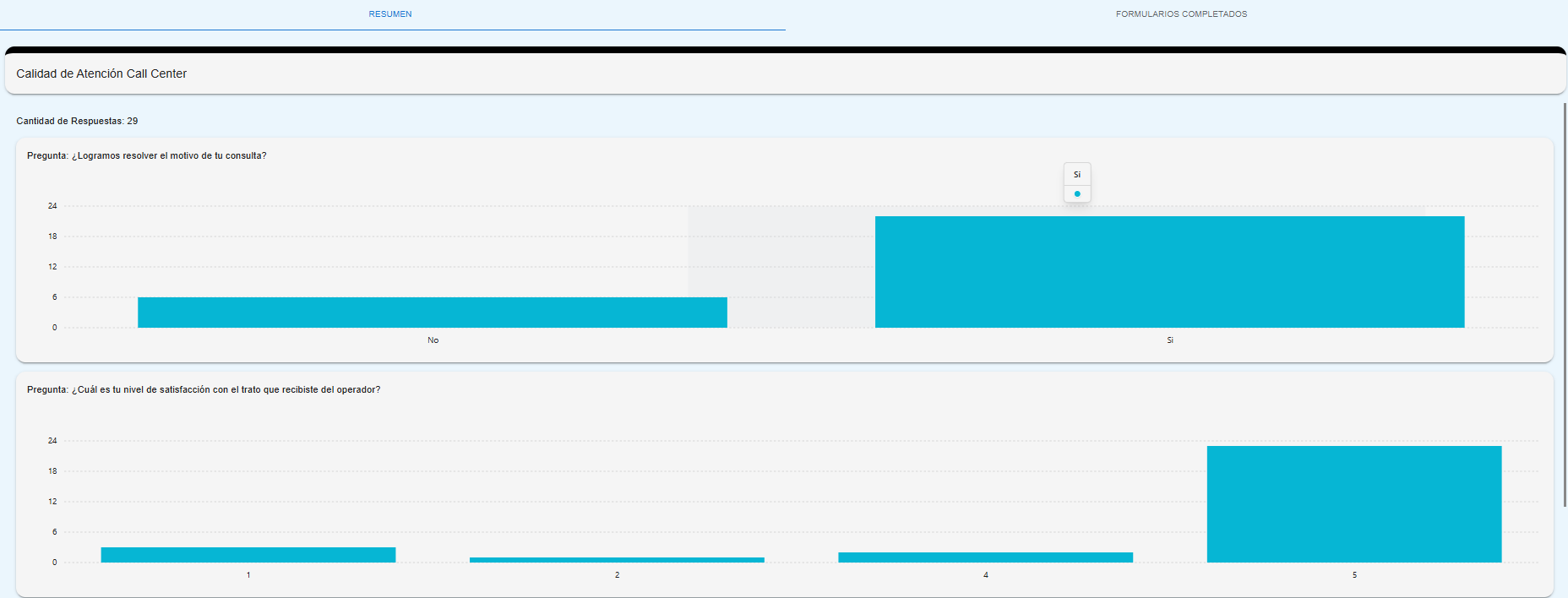This screenshot has width=1568, height=598.
Task: Click the x-axis label '4' in satisfaction chart
Action: (x=986, y=575)
